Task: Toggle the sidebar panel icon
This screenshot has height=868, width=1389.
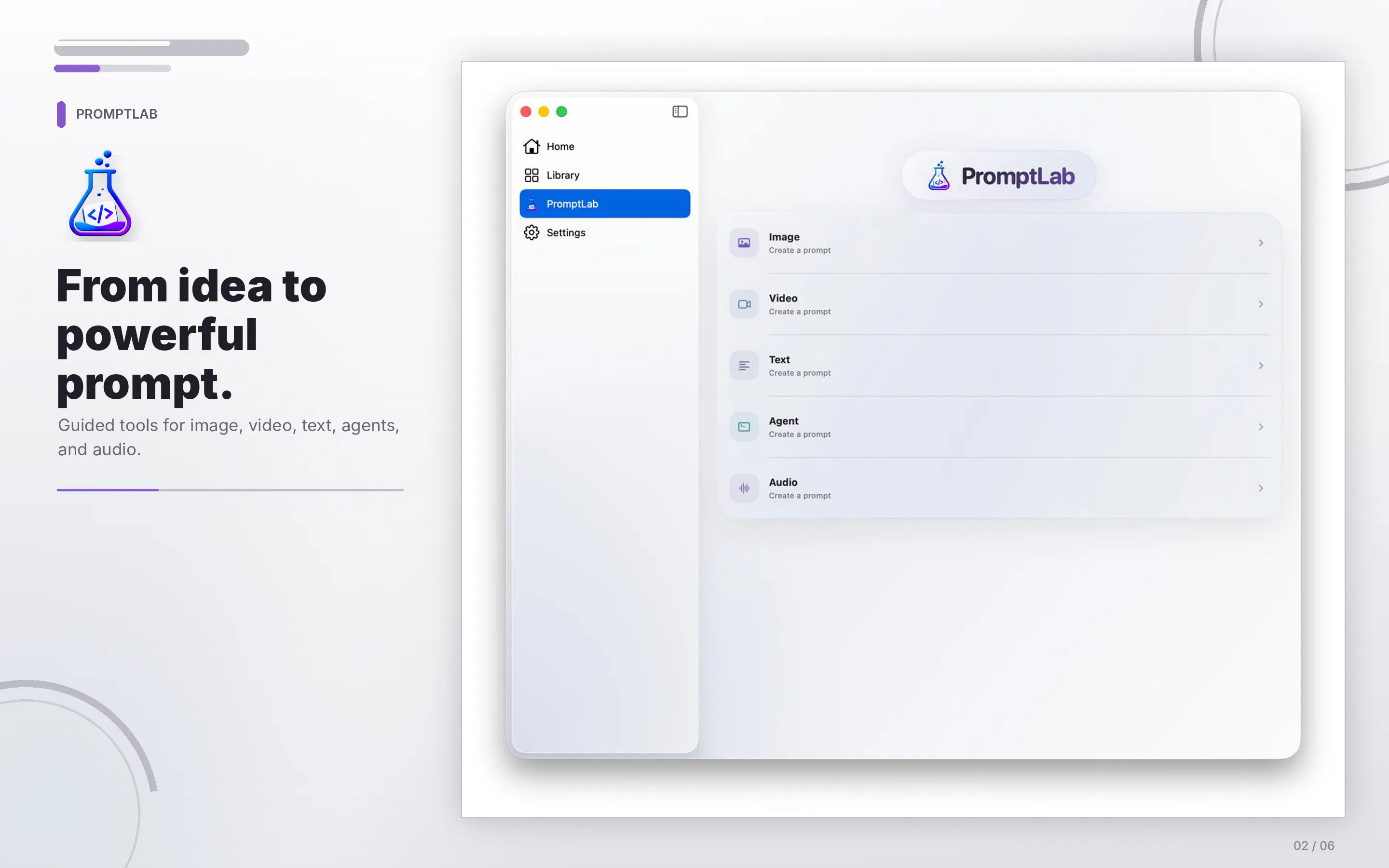Action: point(680,111)
